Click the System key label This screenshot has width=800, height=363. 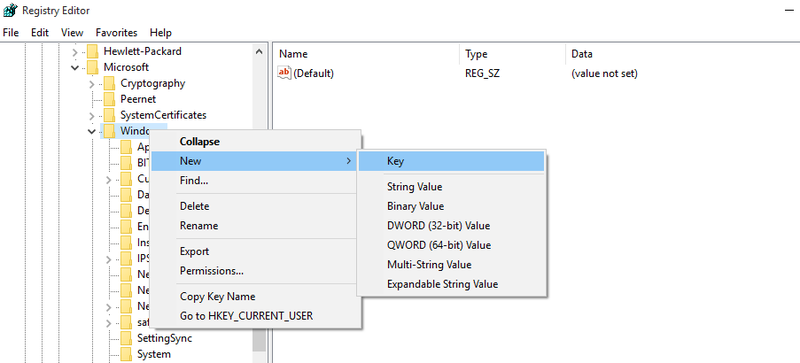click(x=154, y=354)
